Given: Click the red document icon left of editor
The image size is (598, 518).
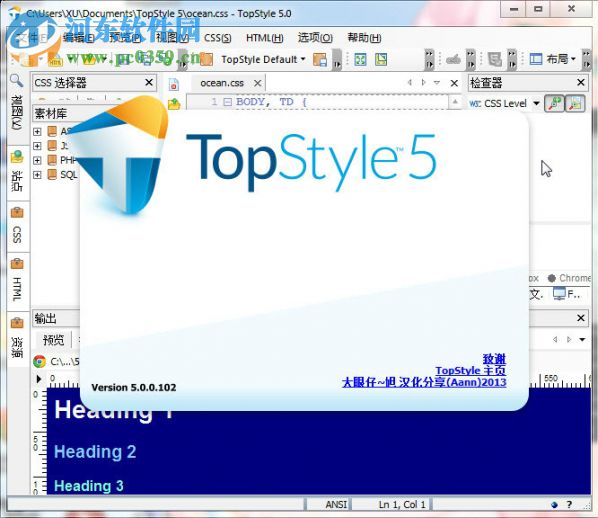Looking at the screenshot, I should point(174,84).
